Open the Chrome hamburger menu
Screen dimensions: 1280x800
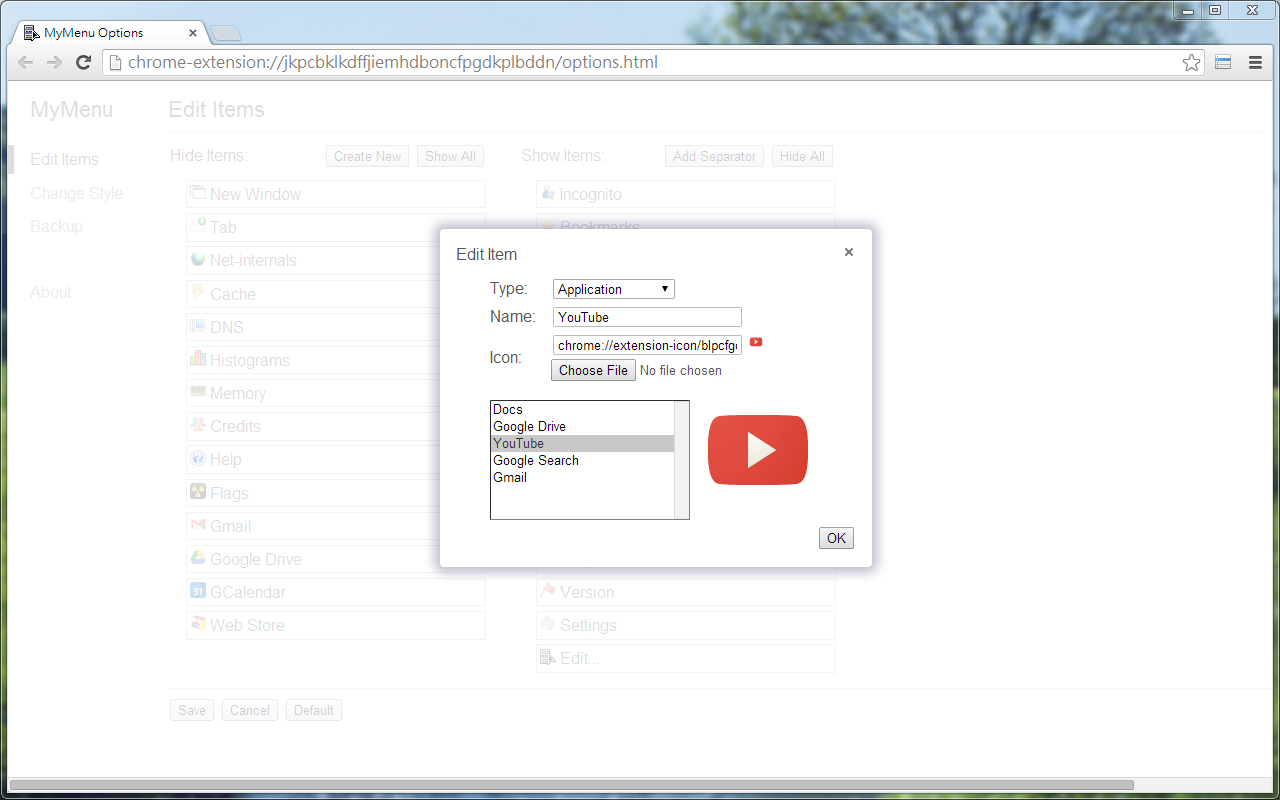click(1255, 62)
